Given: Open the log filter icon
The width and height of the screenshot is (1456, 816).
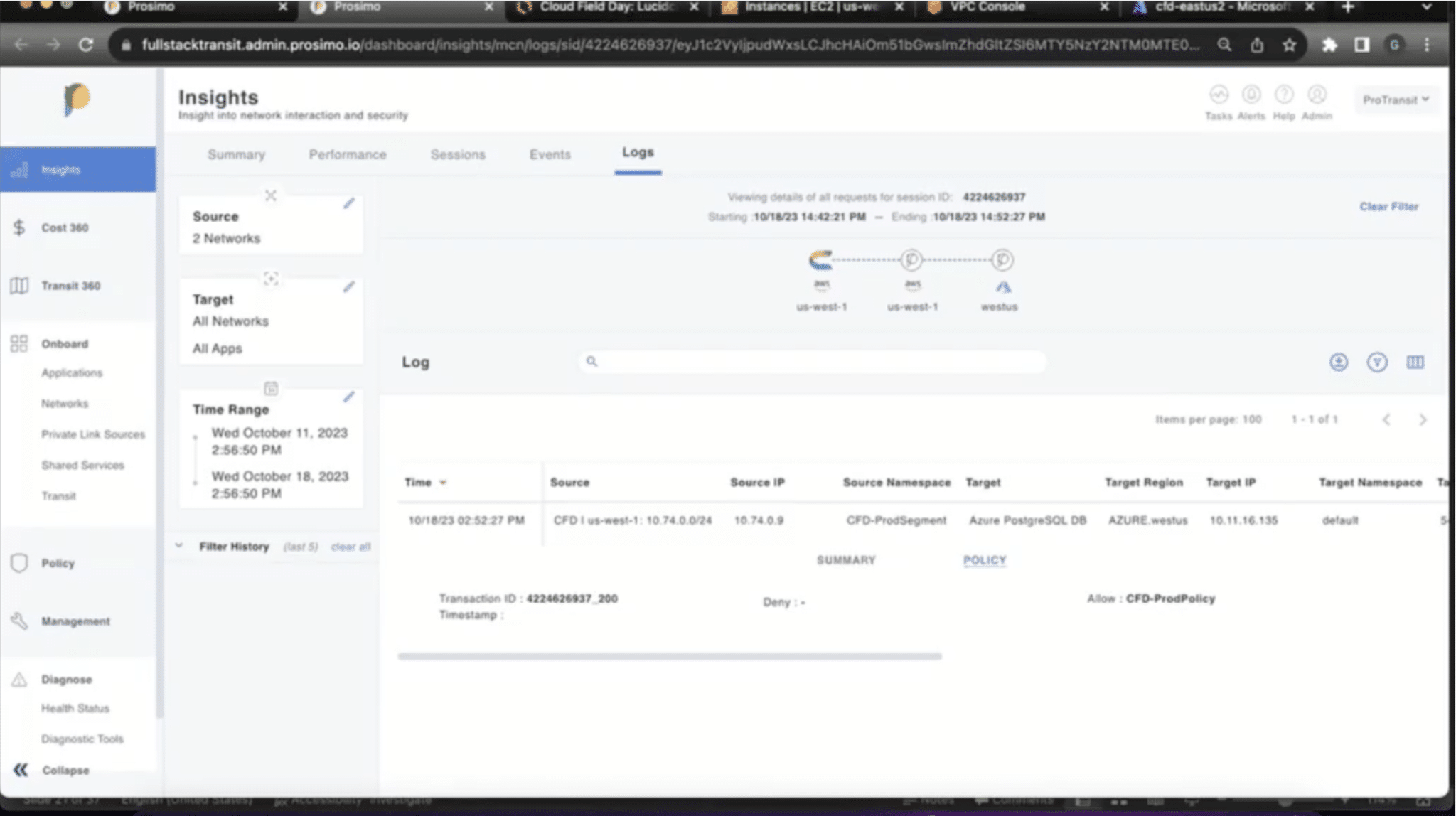Looking at the screenshot, I should 1376,363.
